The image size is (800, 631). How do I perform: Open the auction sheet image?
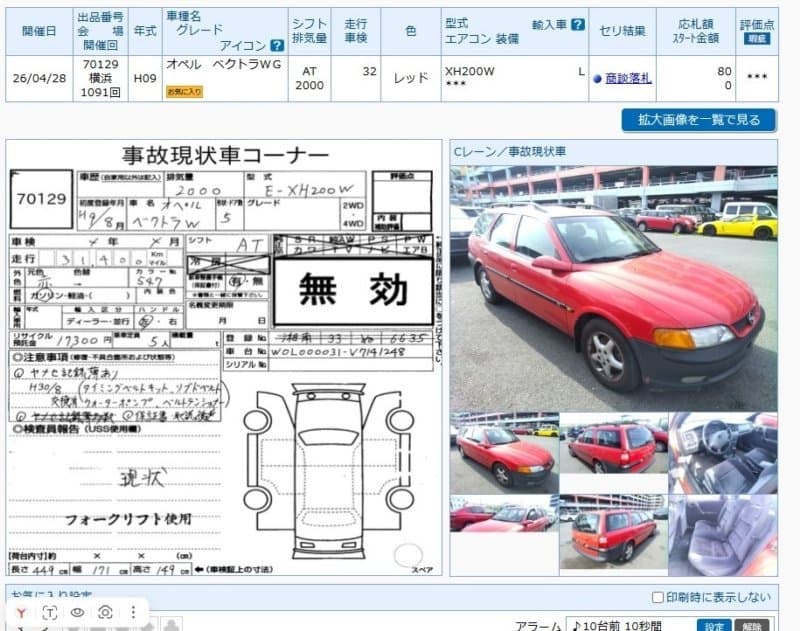[224, 358]
